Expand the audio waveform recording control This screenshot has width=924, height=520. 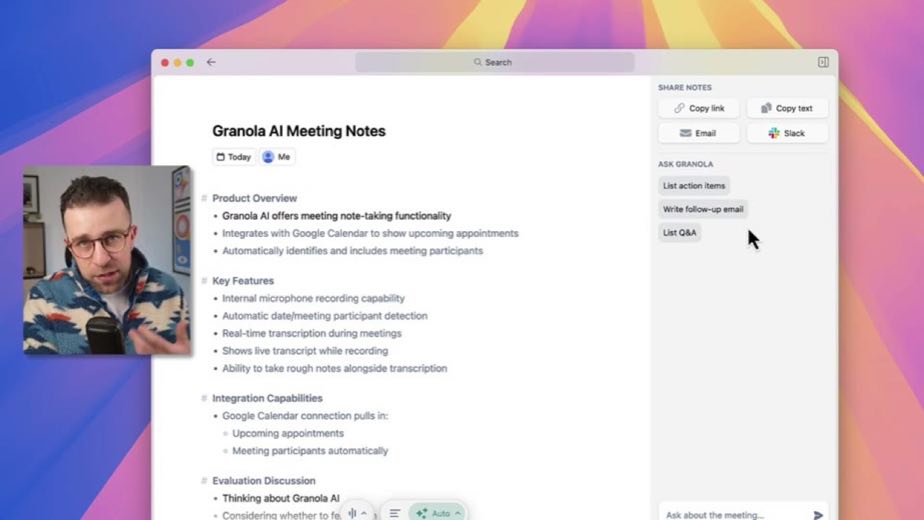click(358, 513)
